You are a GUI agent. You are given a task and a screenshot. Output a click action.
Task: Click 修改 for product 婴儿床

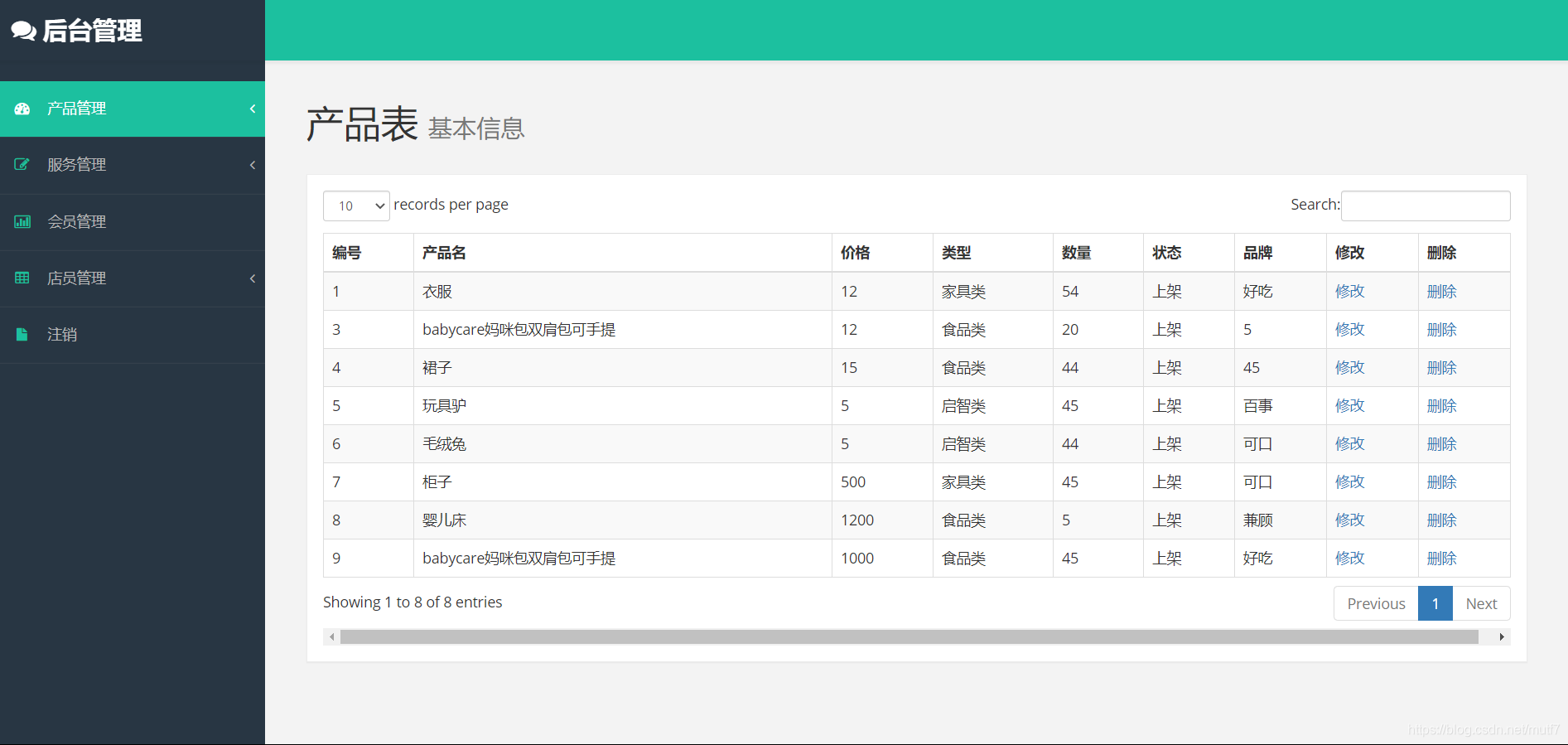[1349, 520]
